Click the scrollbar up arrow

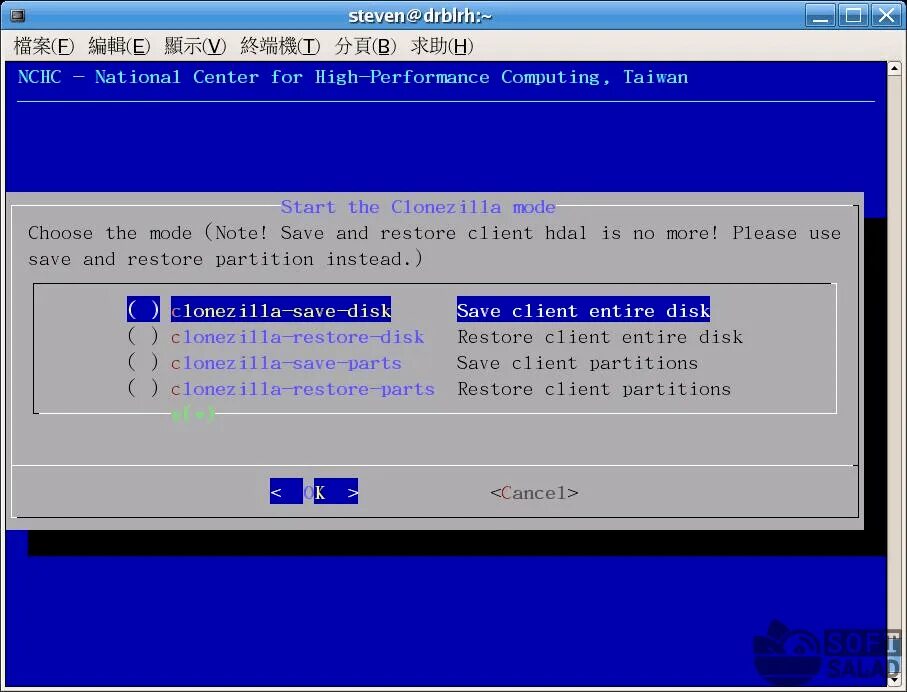pyautogui.click(x=894, y=68)
